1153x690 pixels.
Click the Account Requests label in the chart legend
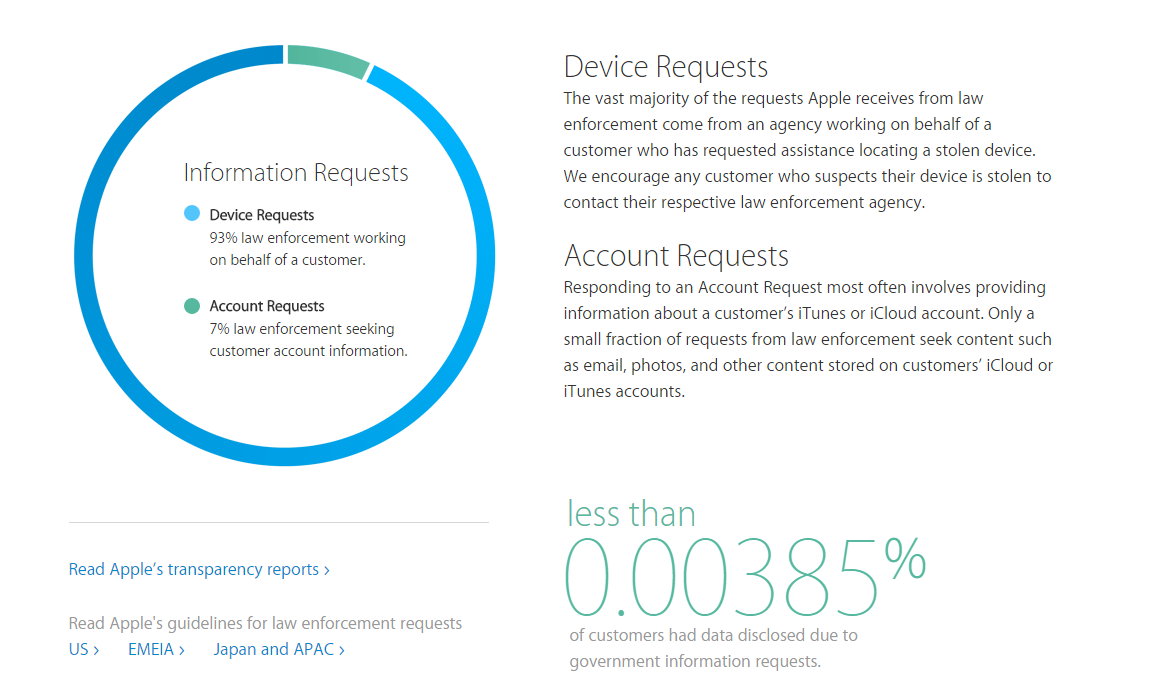click(x=267, y=306)
